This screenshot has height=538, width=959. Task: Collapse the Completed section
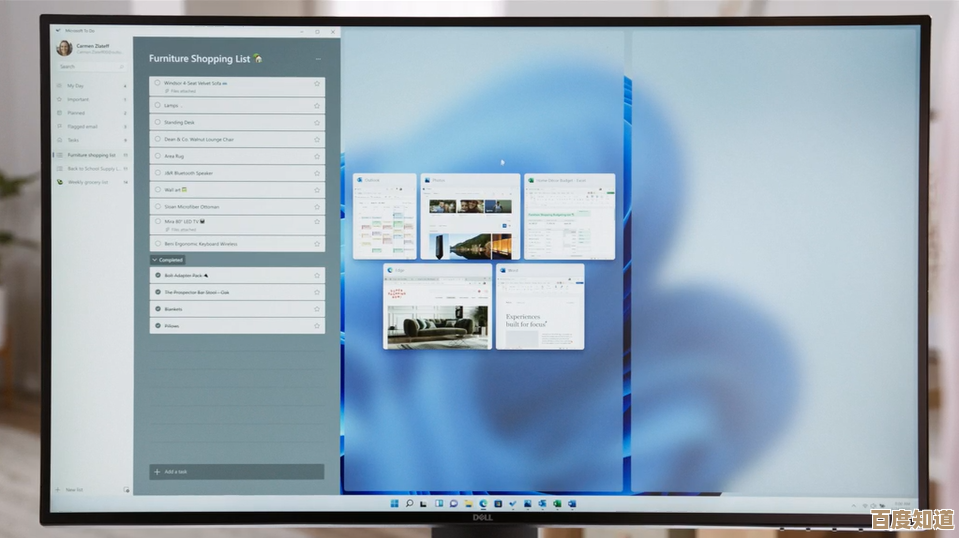[155, 260]
